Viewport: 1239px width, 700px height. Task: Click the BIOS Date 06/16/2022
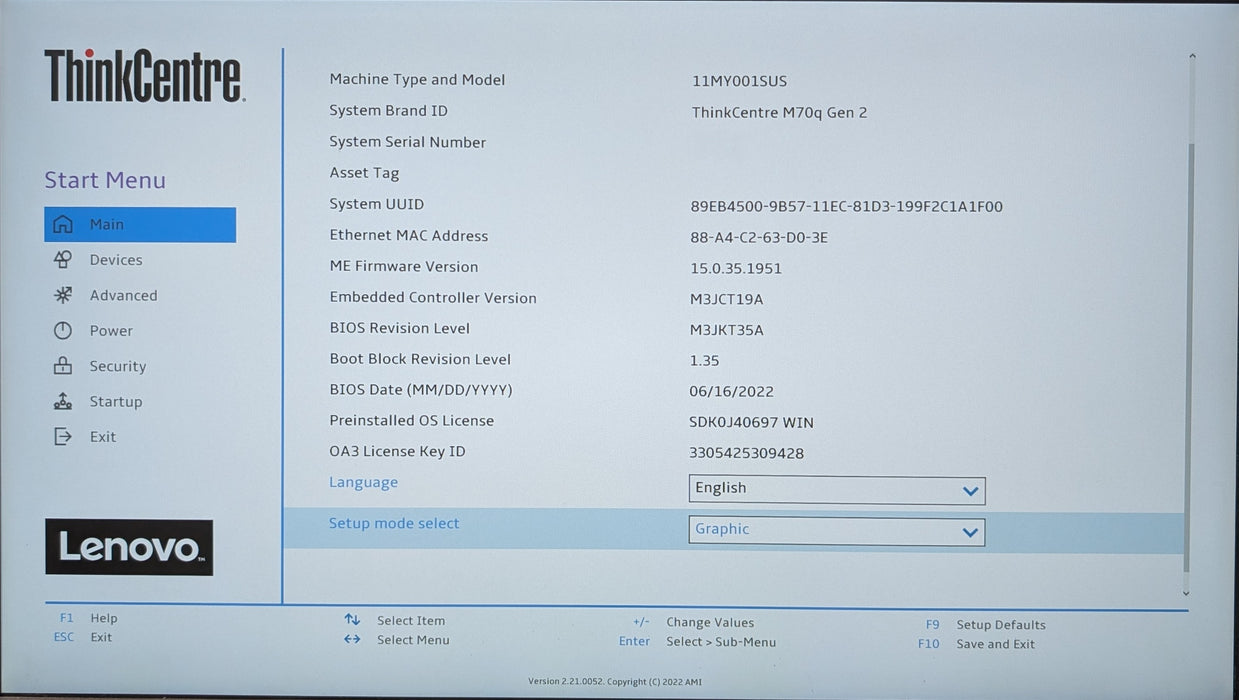tap(731, 392)
